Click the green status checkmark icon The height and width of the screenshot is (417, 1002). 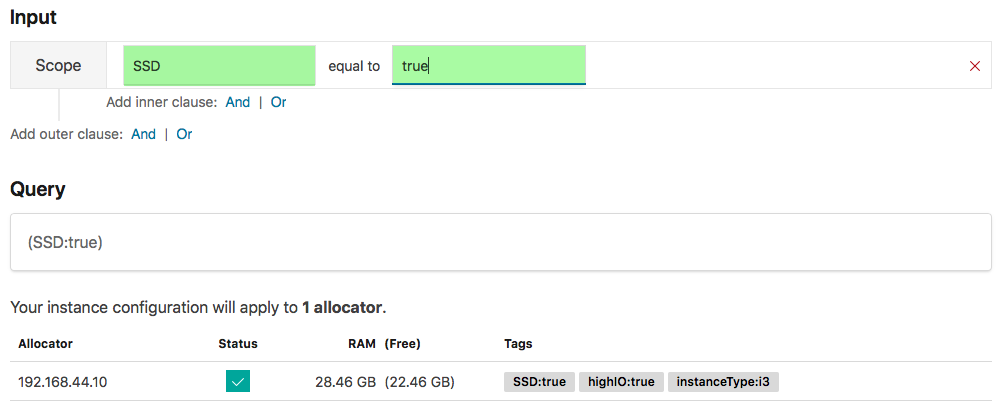(x=238, y=381)
